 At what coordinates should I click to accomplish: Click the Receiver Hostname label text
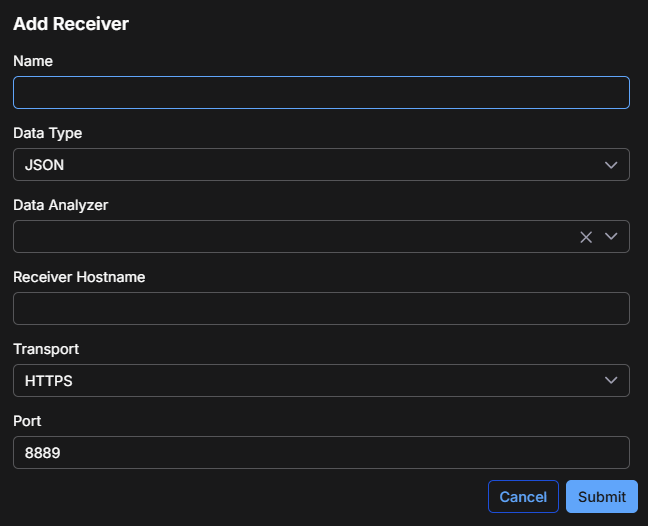click(x=79, y=277)
